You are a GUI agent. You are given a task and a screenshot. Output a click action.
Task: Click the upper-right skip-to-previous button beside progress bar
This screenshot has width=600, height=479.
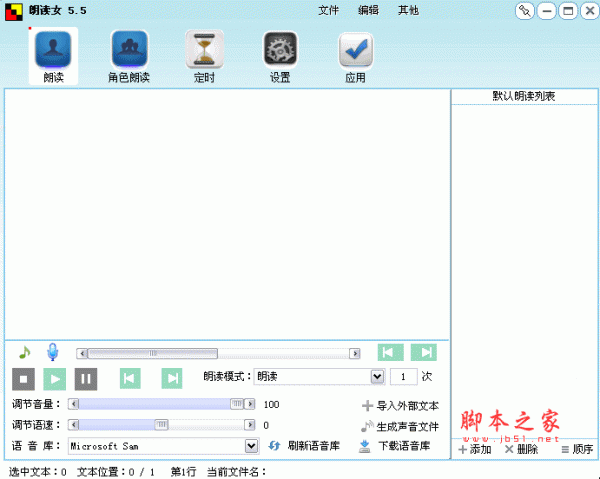coord(390,352)
